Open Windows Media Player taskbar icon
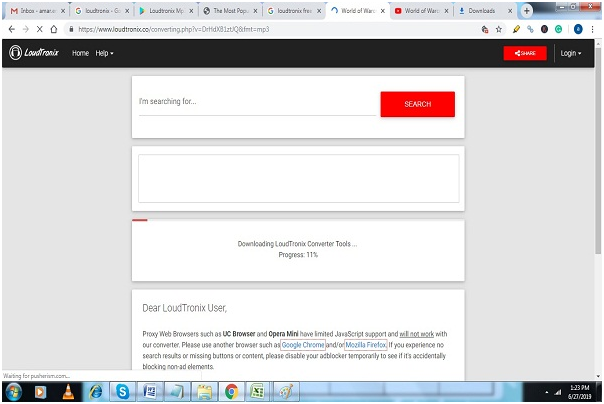This screenshot has width=604, height=404. point(40,392)
